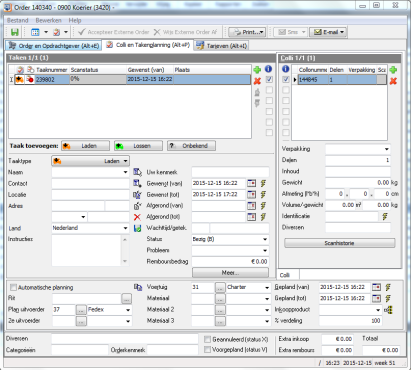
Task: Click lightning icon next to Gewenst (van)
Action: point(263,183)
